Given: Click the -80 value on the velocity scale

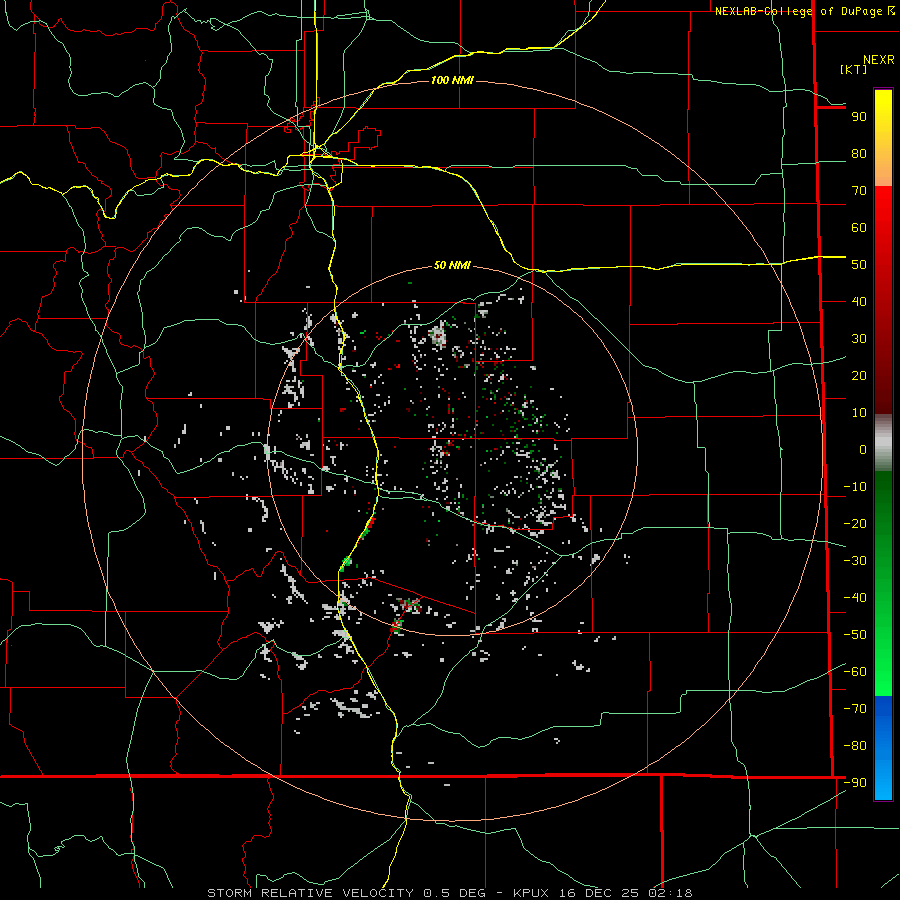Looking at the screenshot, I should (855, 746).
